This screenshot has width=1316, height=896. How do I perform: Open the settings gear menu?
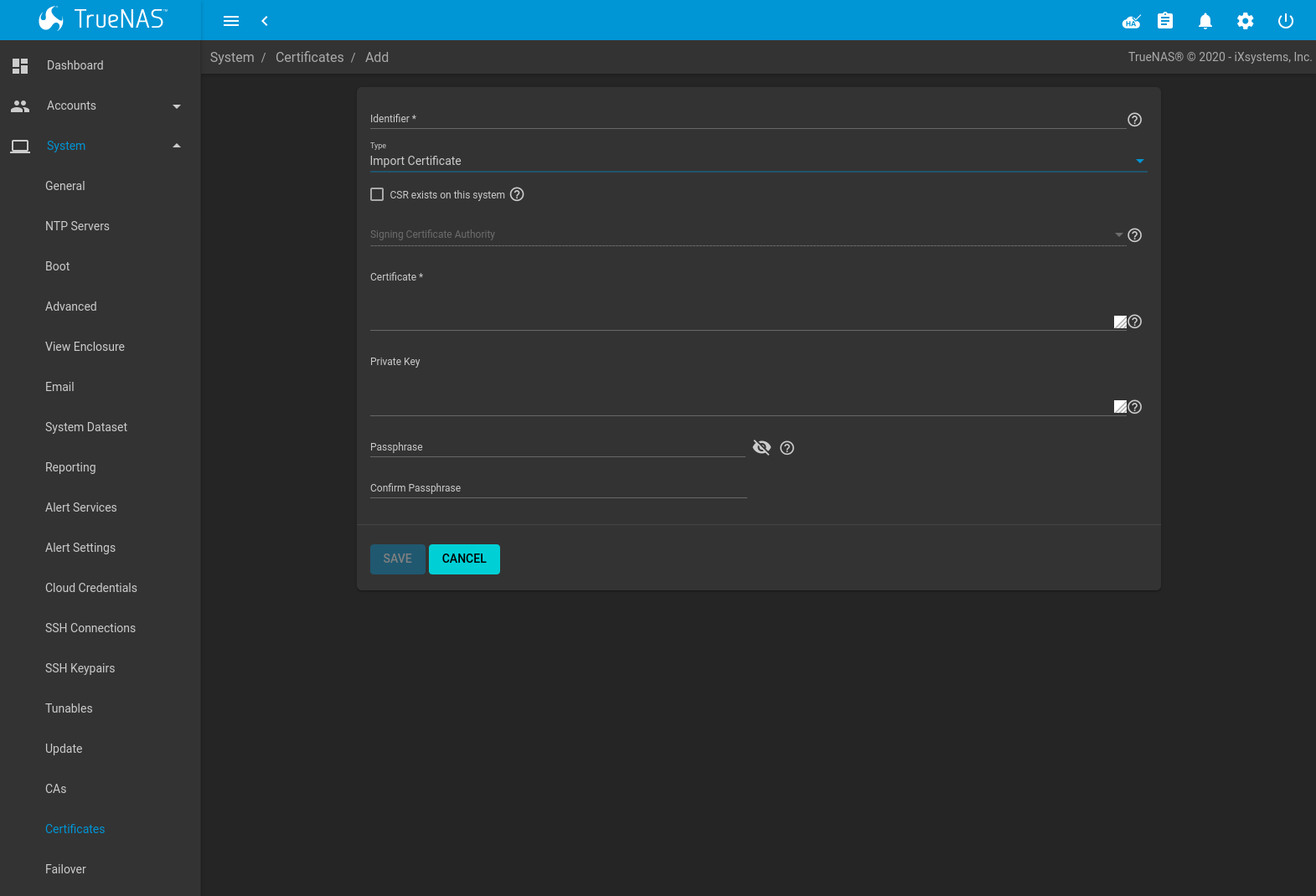coord(1246,21)
